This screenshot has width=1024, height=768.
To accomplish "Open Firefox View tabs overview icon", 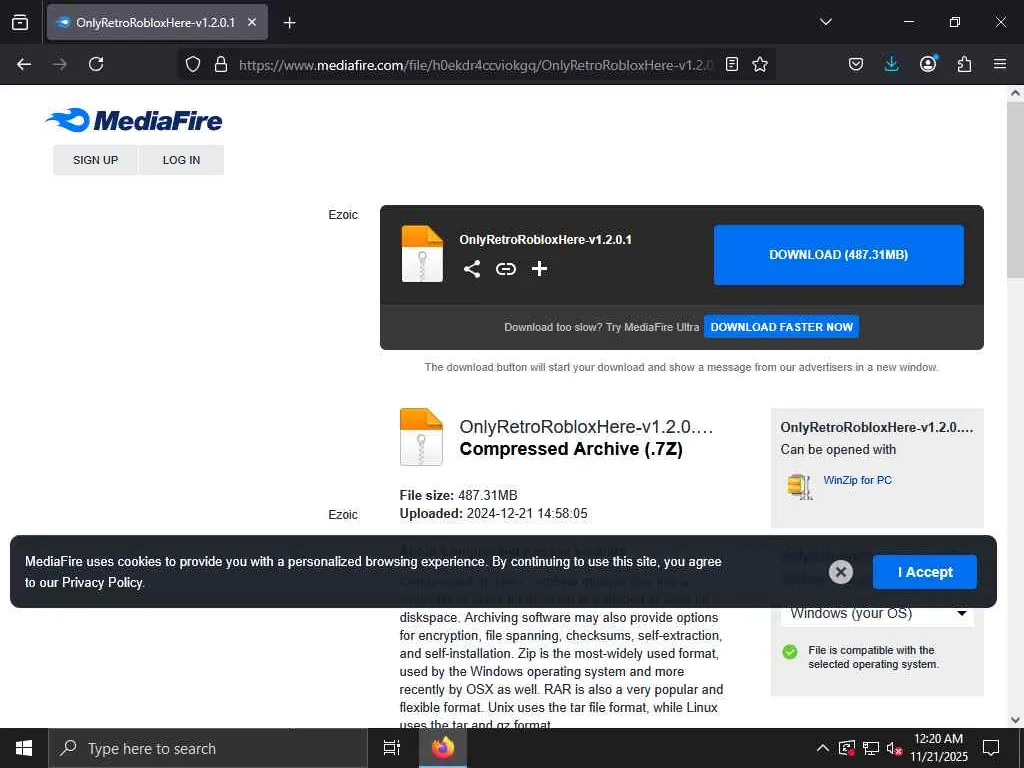I will point(20,22).
